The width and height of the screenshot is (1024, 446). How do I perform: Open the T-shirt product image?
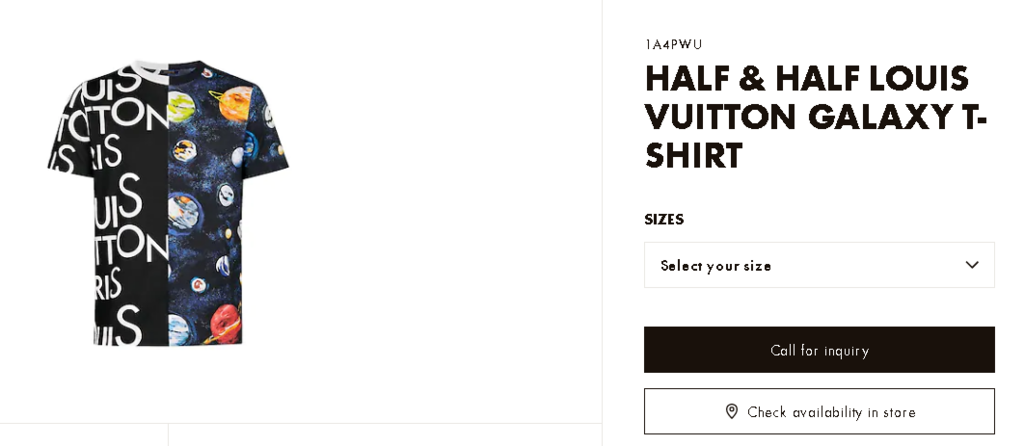click(x=167, y=205)
